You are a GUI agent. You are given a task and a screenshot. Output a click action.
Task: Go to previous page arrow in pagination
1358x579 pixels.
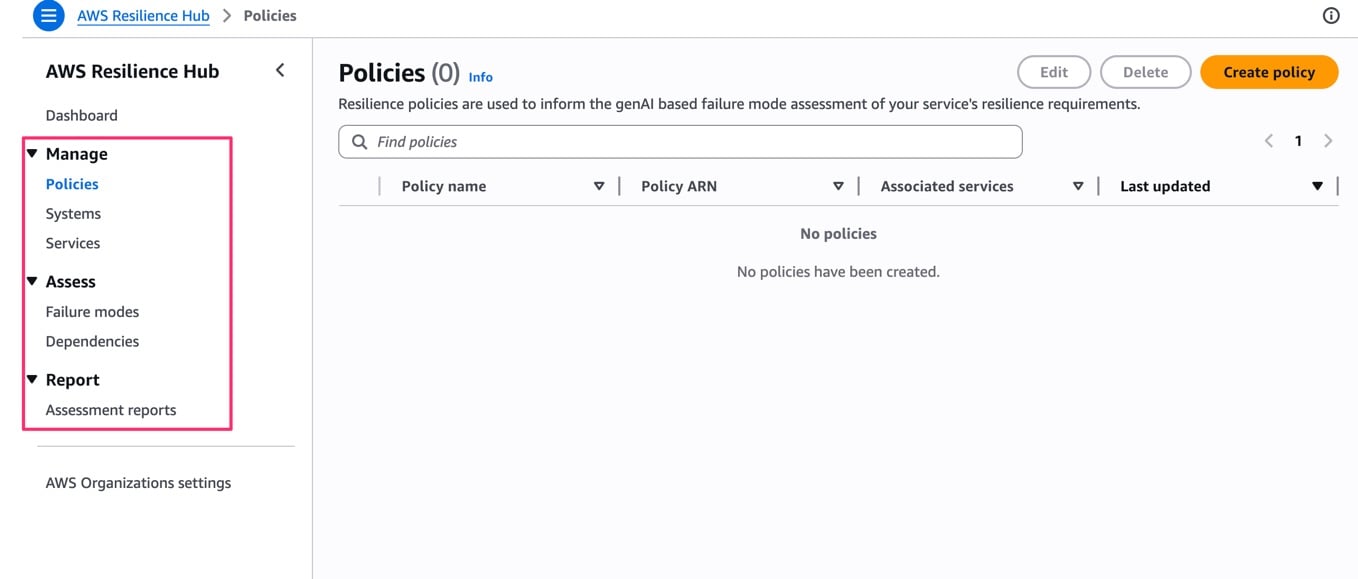(x=1268, y=141)
